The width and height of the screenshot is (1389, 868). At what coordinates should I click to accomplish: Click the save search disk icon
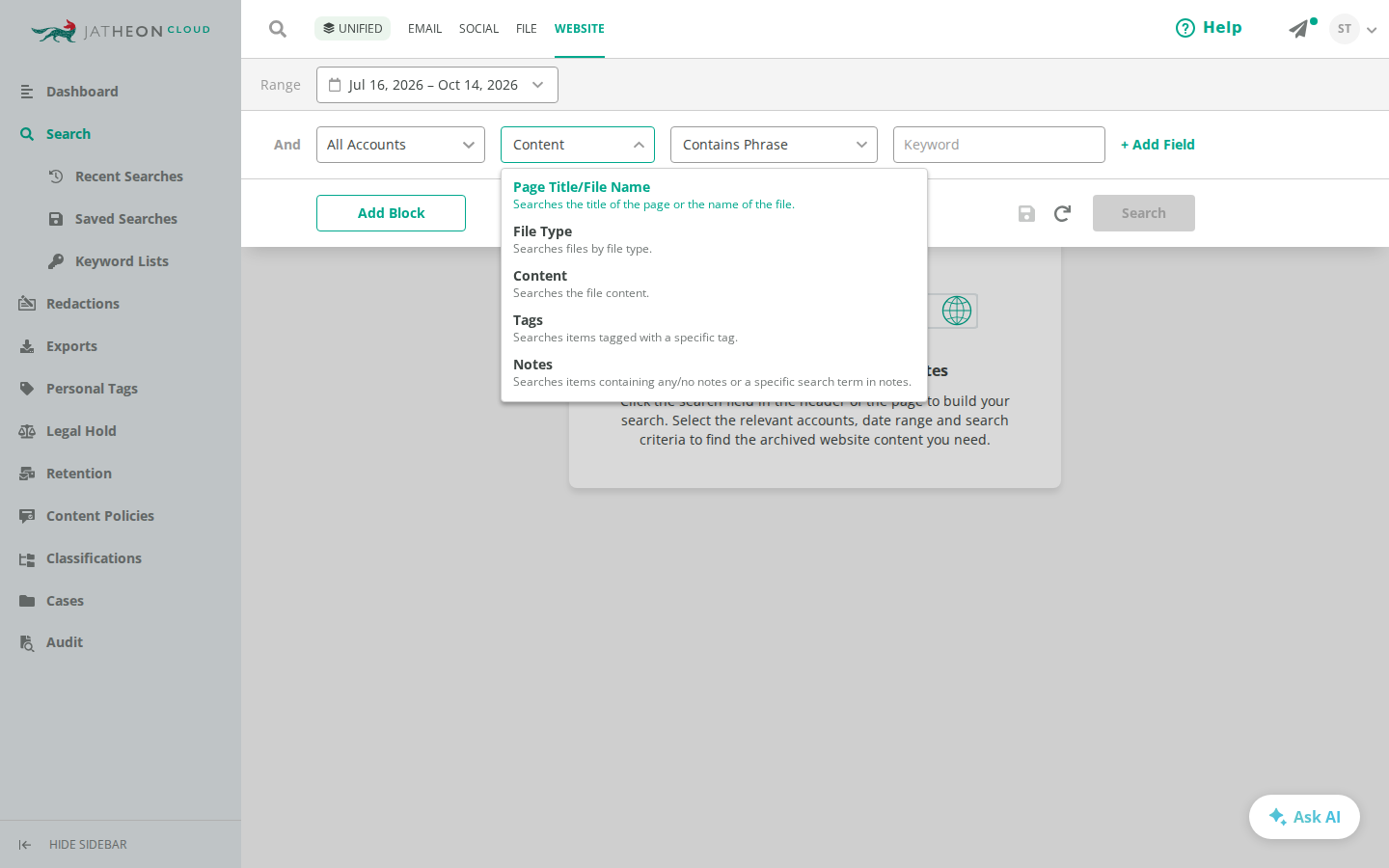click(x=1026, y=213)
